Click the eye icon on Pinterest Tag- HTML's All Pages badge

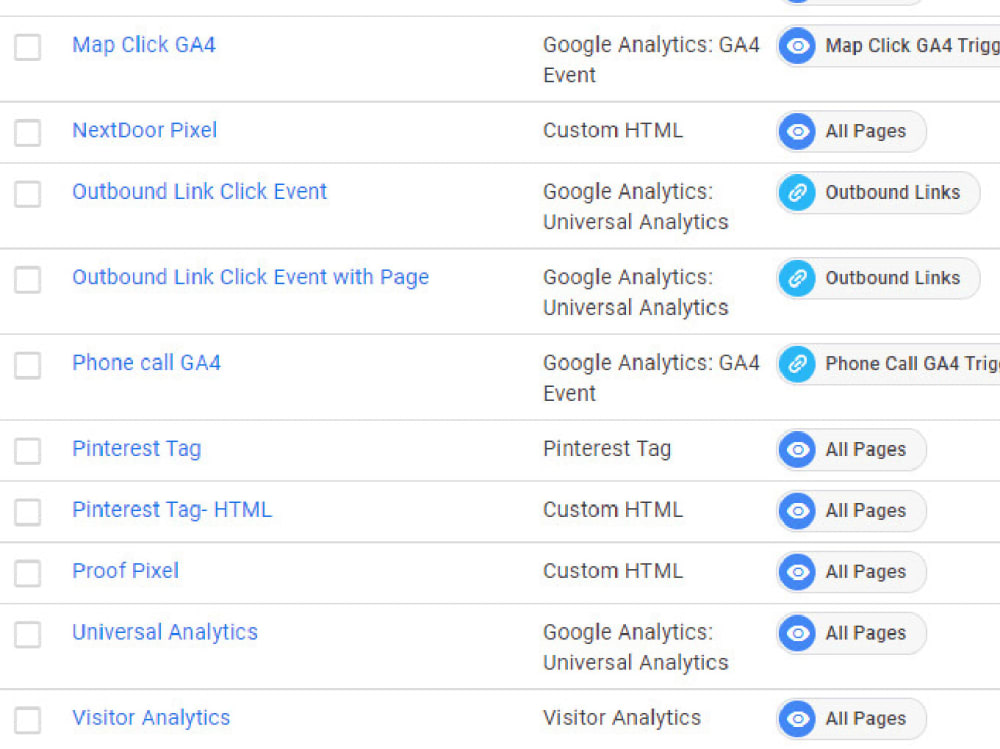click(x=797, y=511)
